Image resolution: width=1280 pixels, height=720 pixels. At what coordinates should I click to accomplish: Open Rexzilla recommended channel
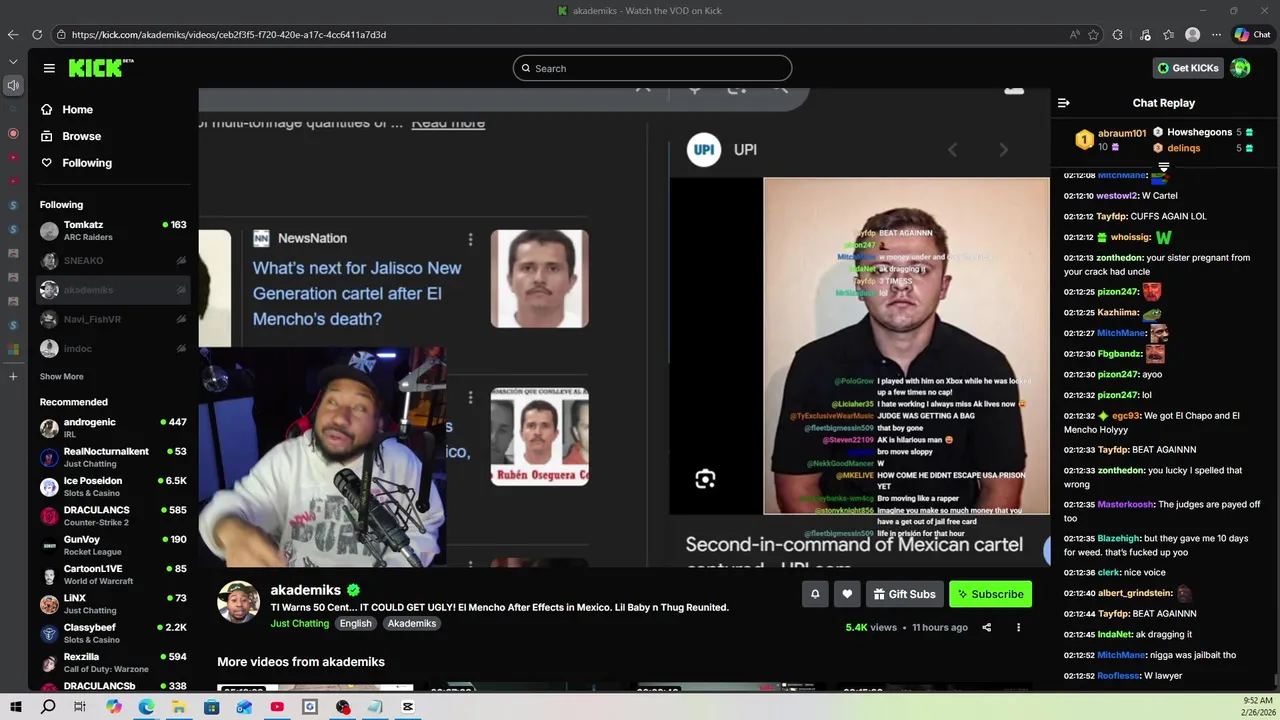coord(113,662)
